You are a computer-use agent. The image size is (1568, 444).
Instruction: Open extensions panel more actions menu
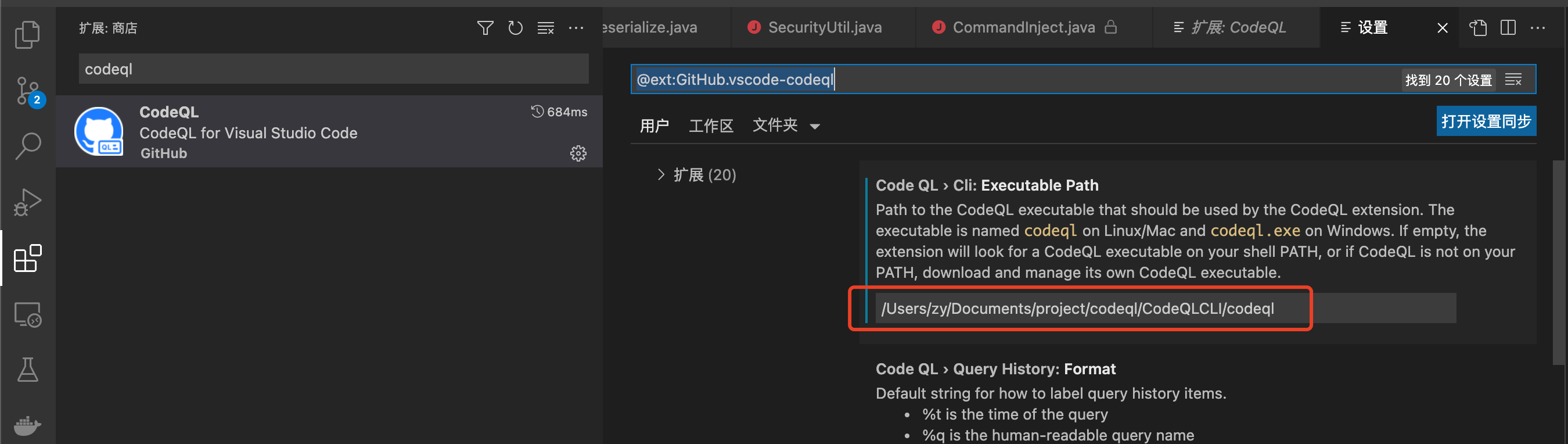[576, 28]
